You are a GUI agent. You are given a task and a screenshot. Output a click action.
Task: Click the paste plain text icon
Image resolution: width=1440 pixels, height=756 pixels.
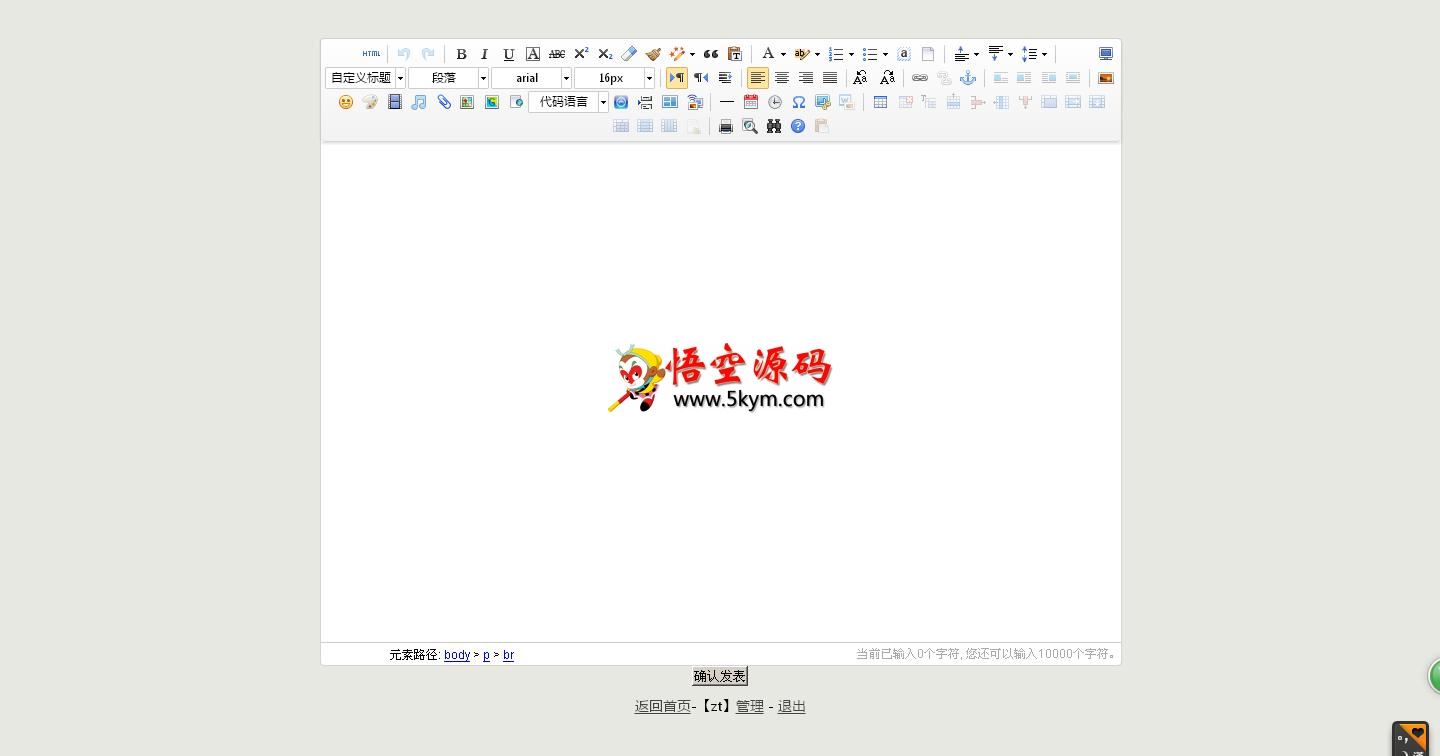pyautogui.click(x=735, y=54)
